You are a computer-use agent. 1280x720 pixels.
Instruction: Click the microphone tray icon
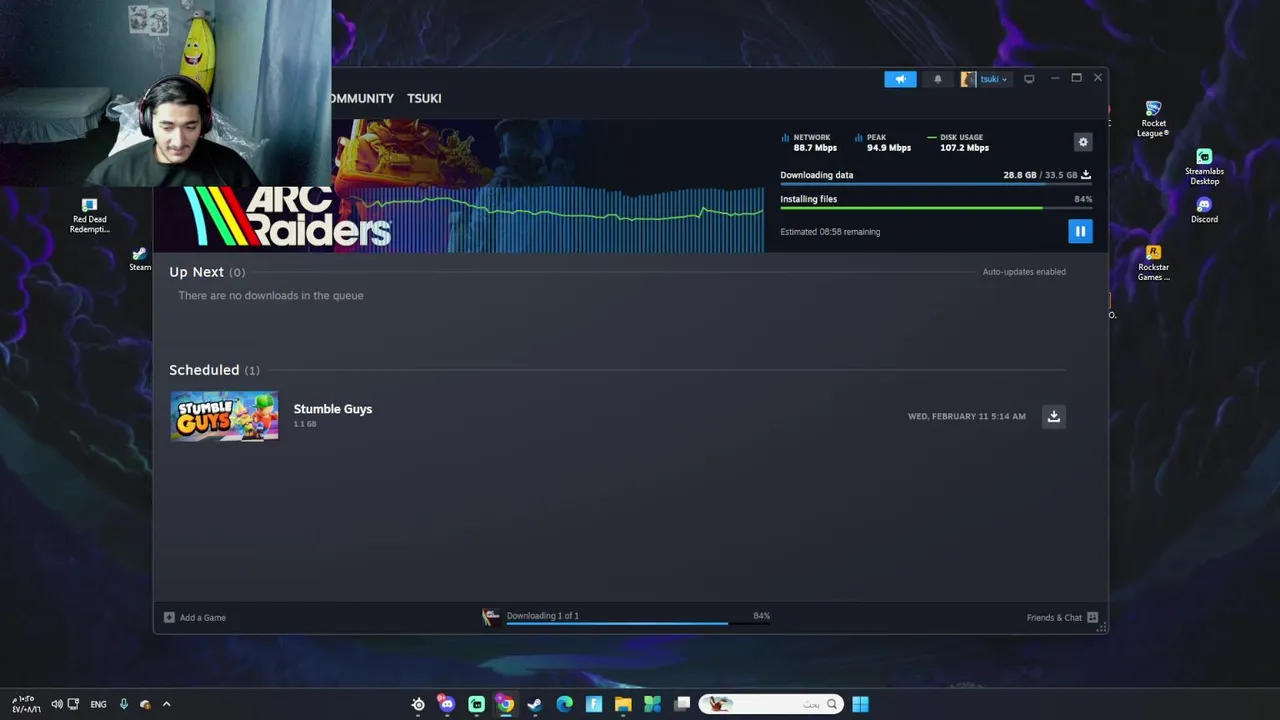124,704
